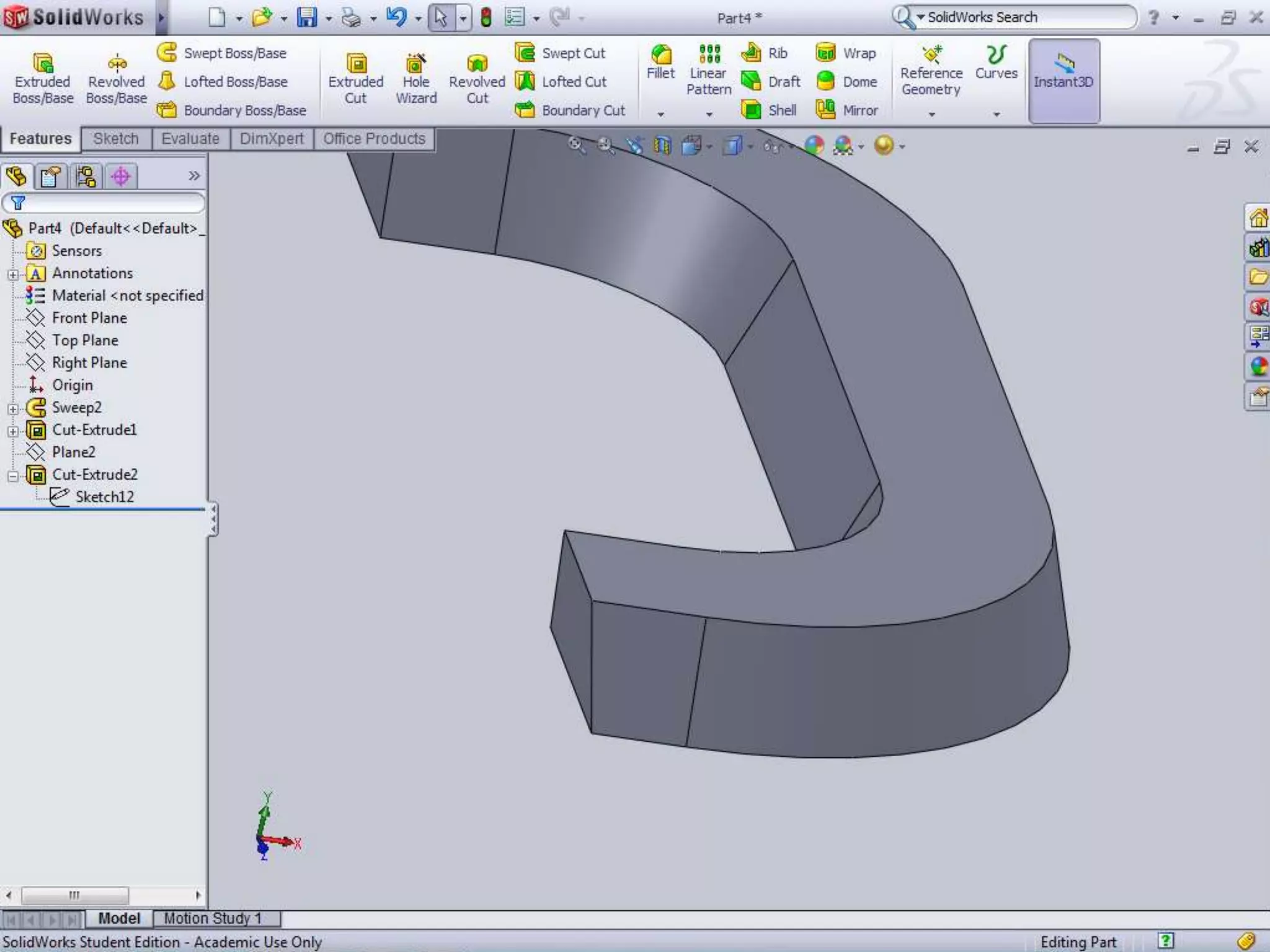Image resolution: width=1270 pixels, height=952 pixels.
Task: Open the PropertyManager panel tab
Action: coord(51,177)
